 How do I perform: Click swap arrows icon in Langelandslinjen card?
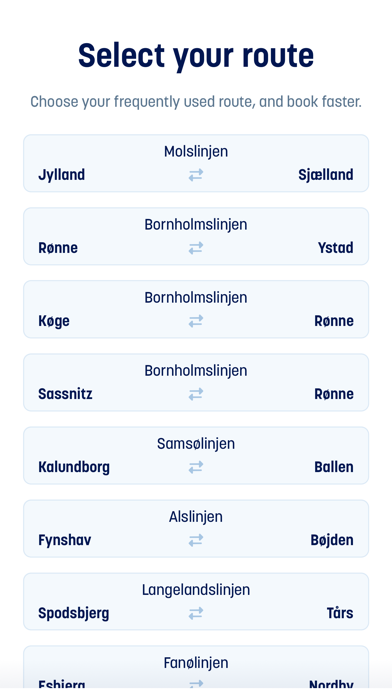196,613
